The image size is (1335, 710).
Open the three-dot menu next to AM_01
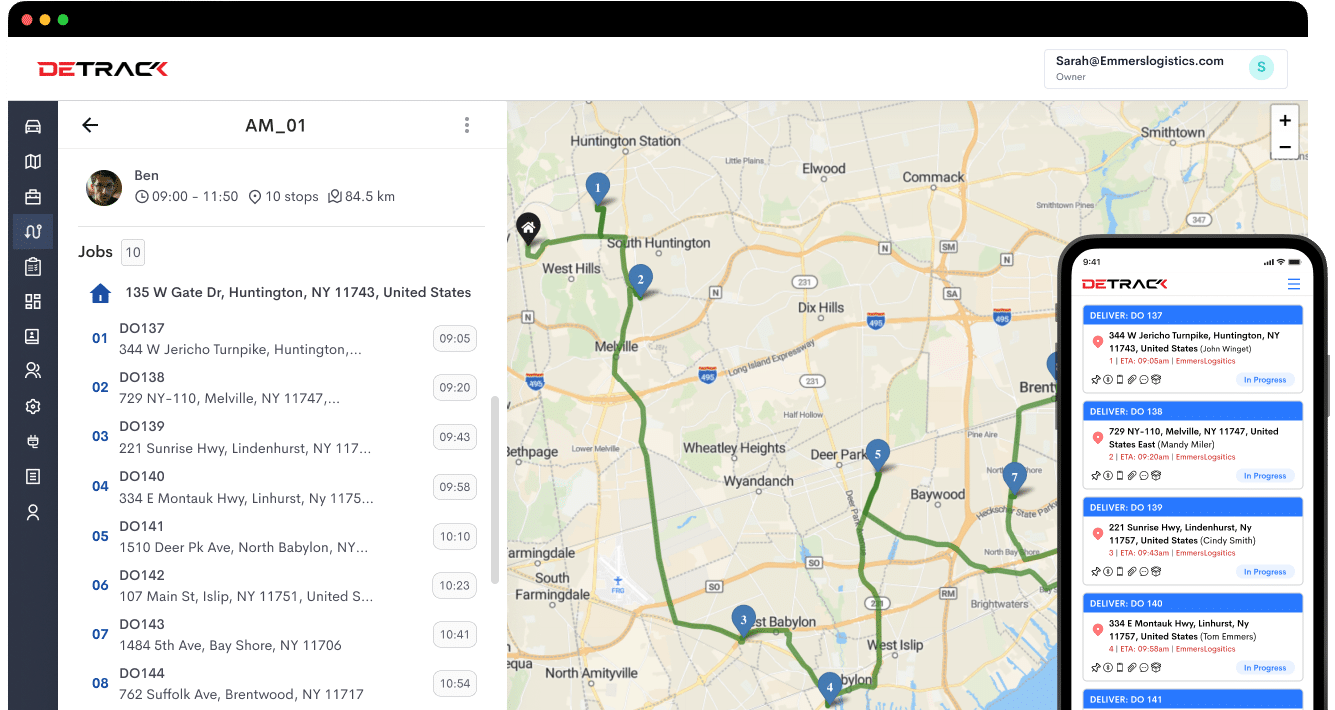(466, 124)
